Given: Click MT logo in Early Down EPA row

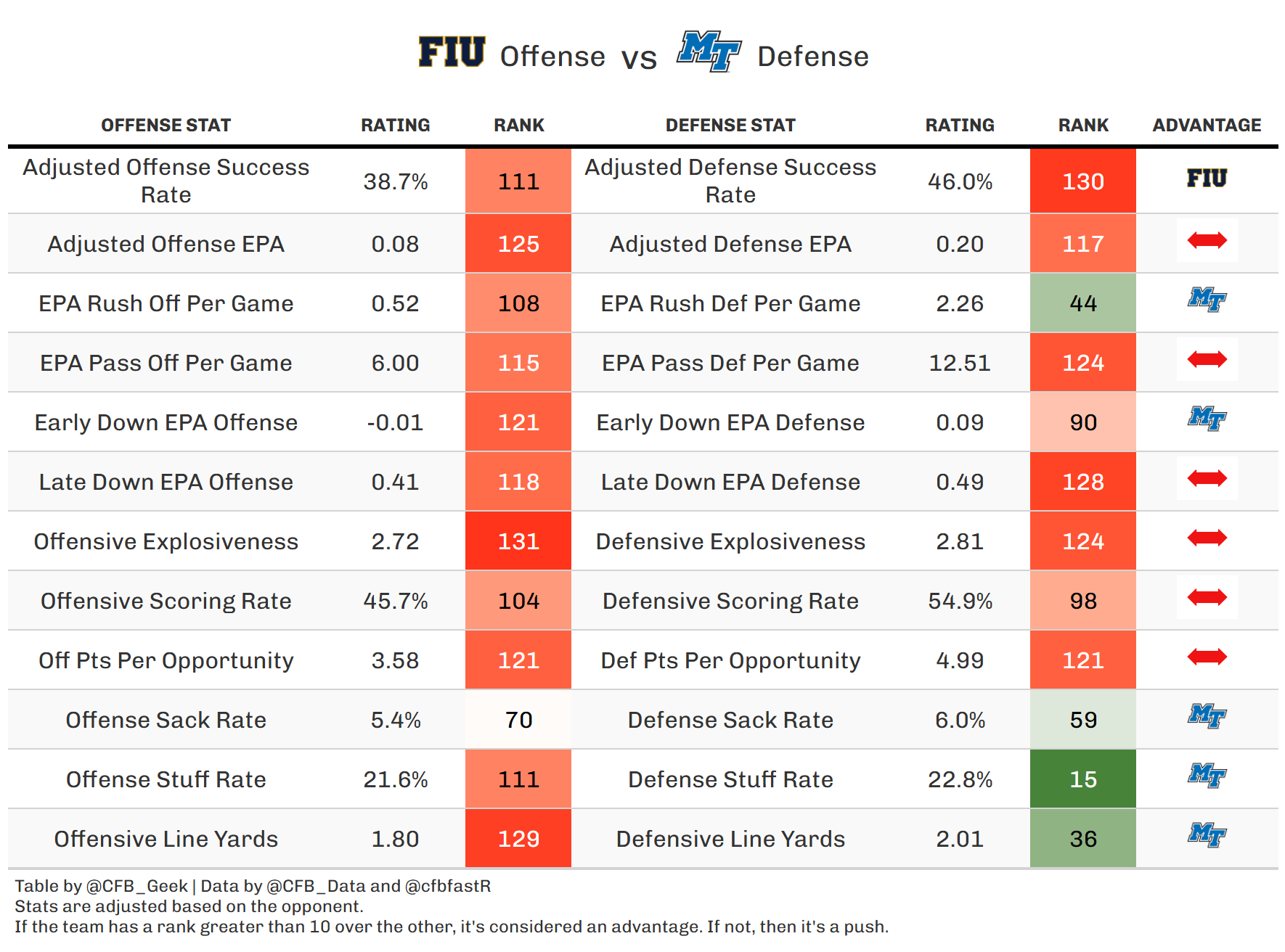Looking at the screenshot, I should click(x=1207, y=418).
